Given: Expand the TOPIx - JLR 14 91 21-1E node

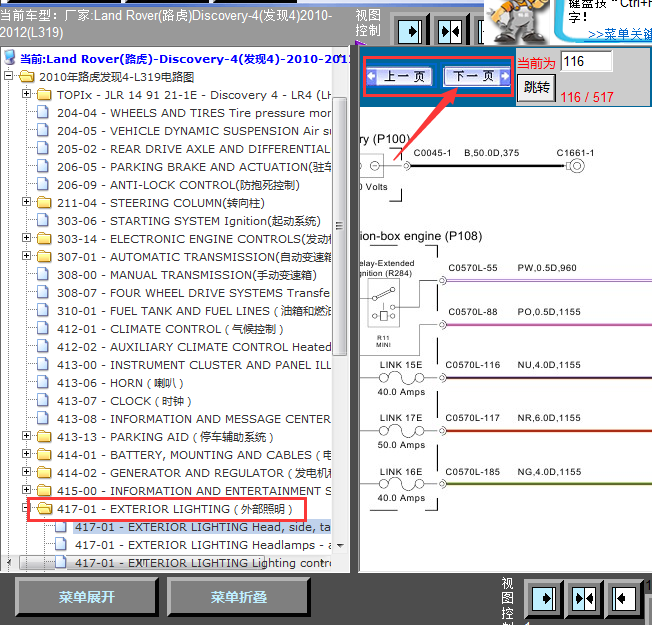Looking at the screenshot, I should pos(27,94).
